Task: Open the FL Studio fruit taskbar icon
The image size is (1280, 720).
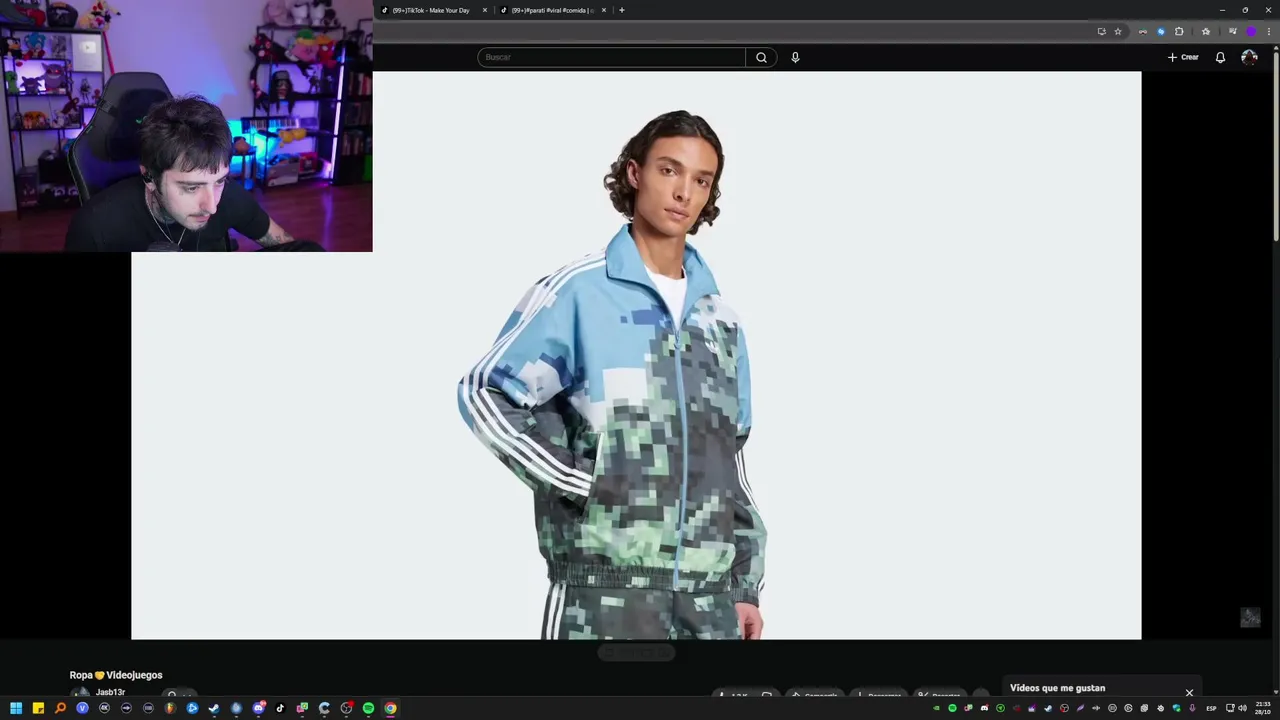Action: [170, 708]
